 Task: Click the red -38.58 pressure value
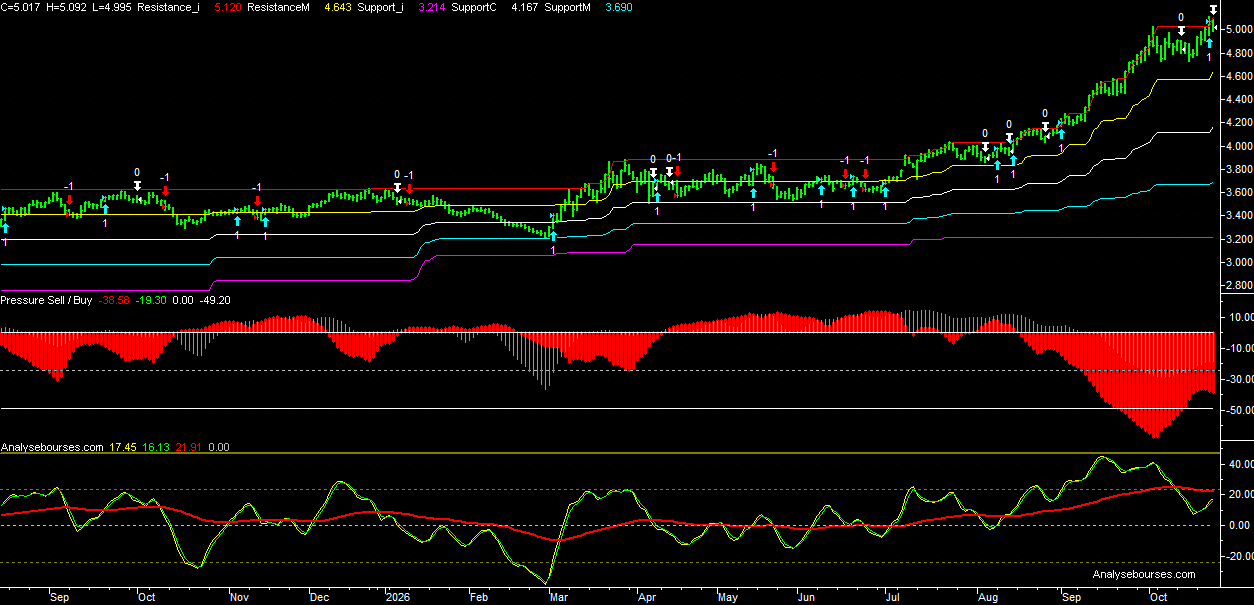coord(114,300)
